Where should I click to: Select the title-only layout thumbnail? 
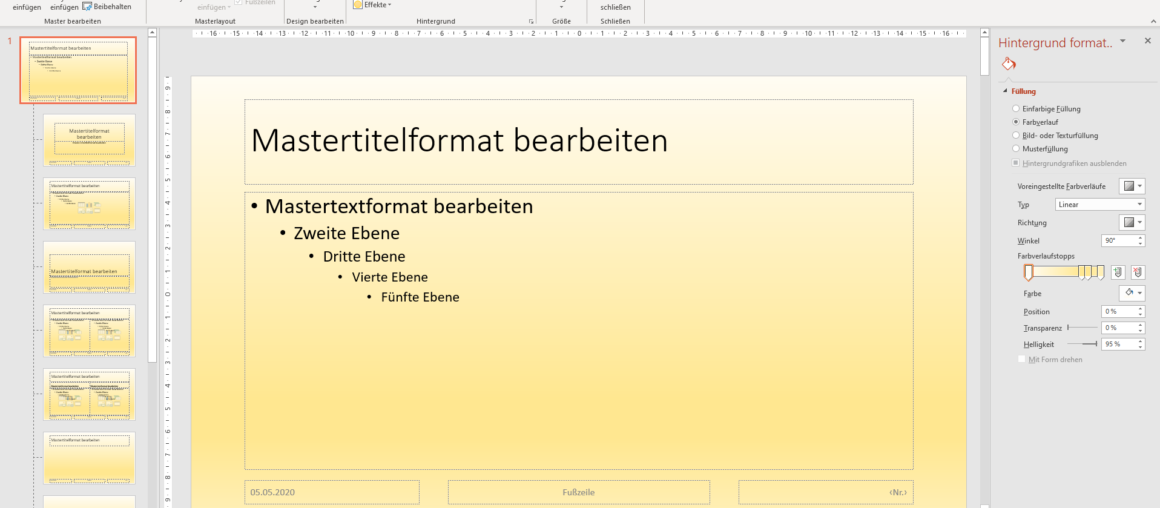(x=89, y=458)
